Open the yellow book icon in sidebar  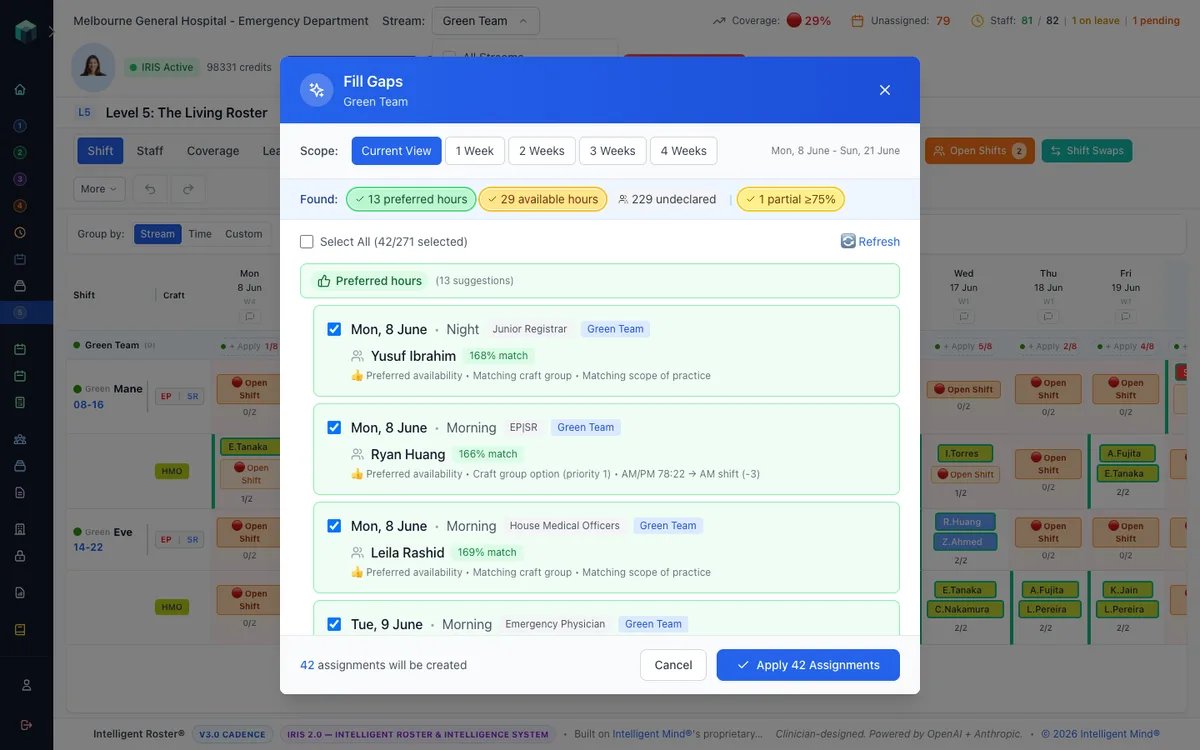[x=20, y=629]
